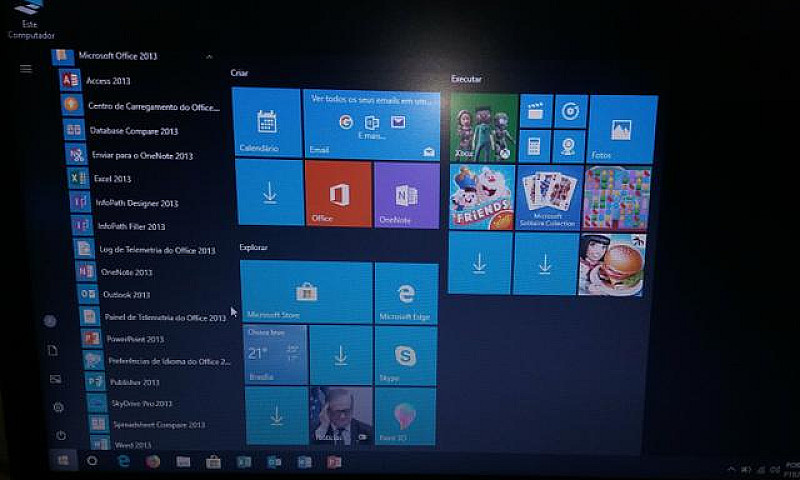Expand the Start menu hamburger

click(x=26, y=69)
